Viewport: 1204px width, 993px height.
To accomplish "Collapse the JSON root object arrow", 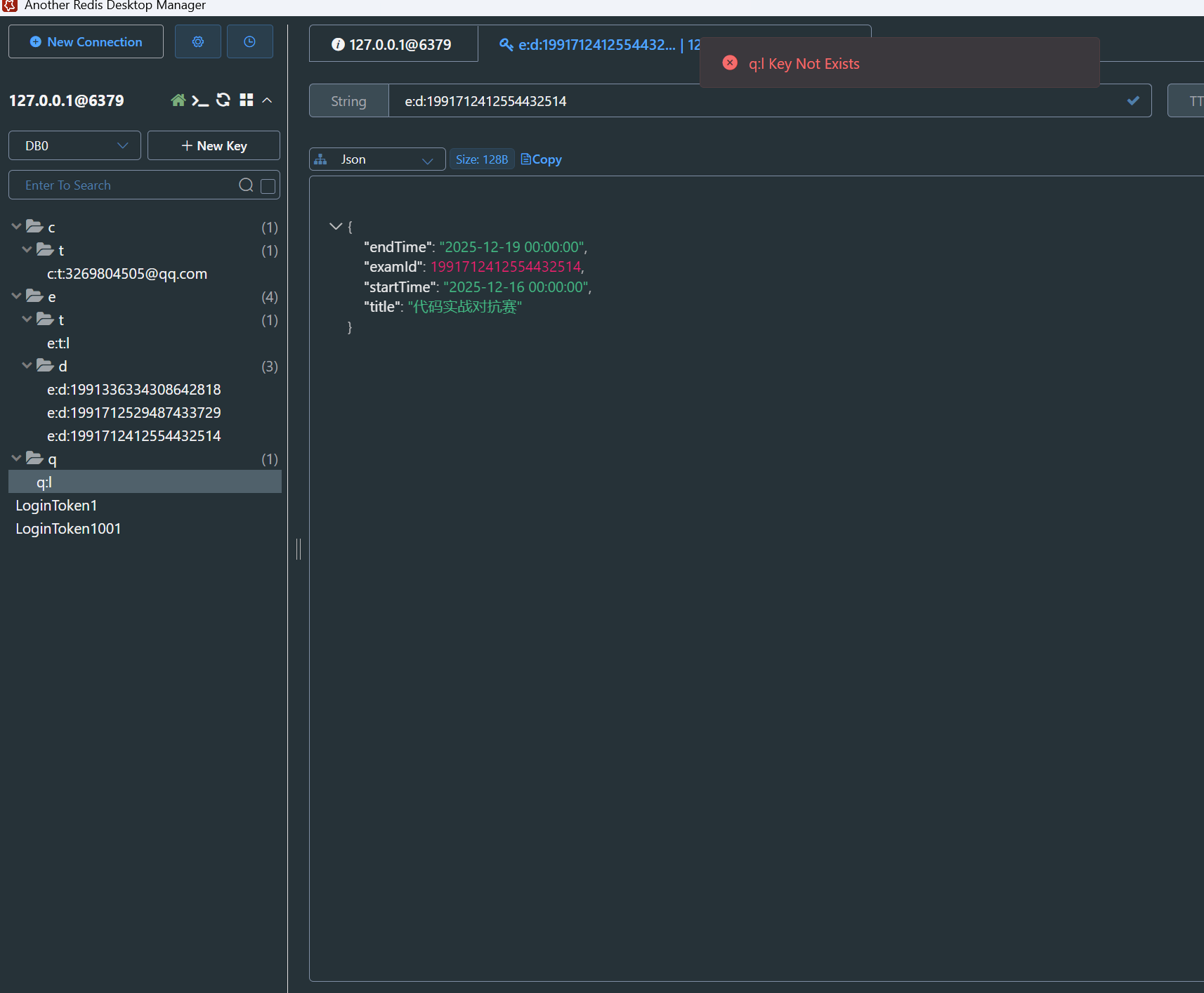I will (x=335, y=226).
